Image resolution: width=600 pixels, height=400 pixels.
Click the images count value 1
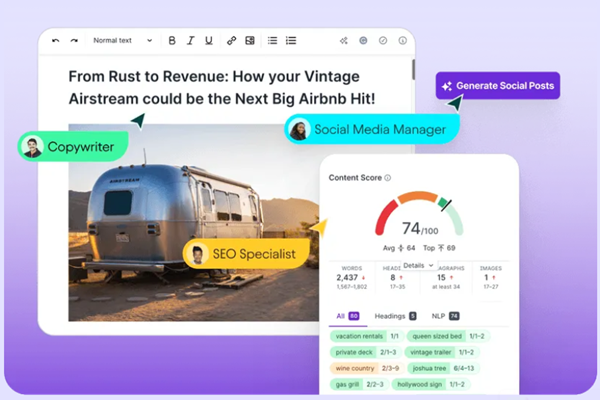click(486, 278)
